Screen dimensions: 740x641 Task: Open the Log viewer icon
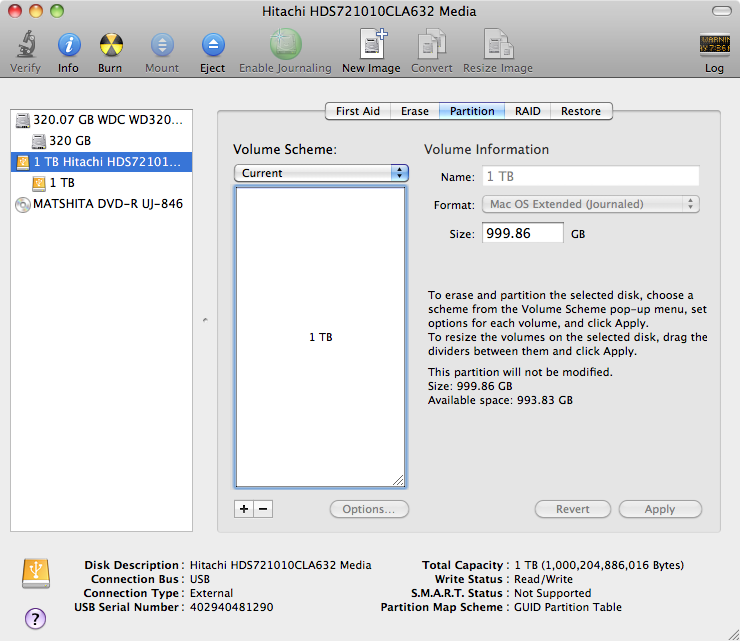[714, 45]
